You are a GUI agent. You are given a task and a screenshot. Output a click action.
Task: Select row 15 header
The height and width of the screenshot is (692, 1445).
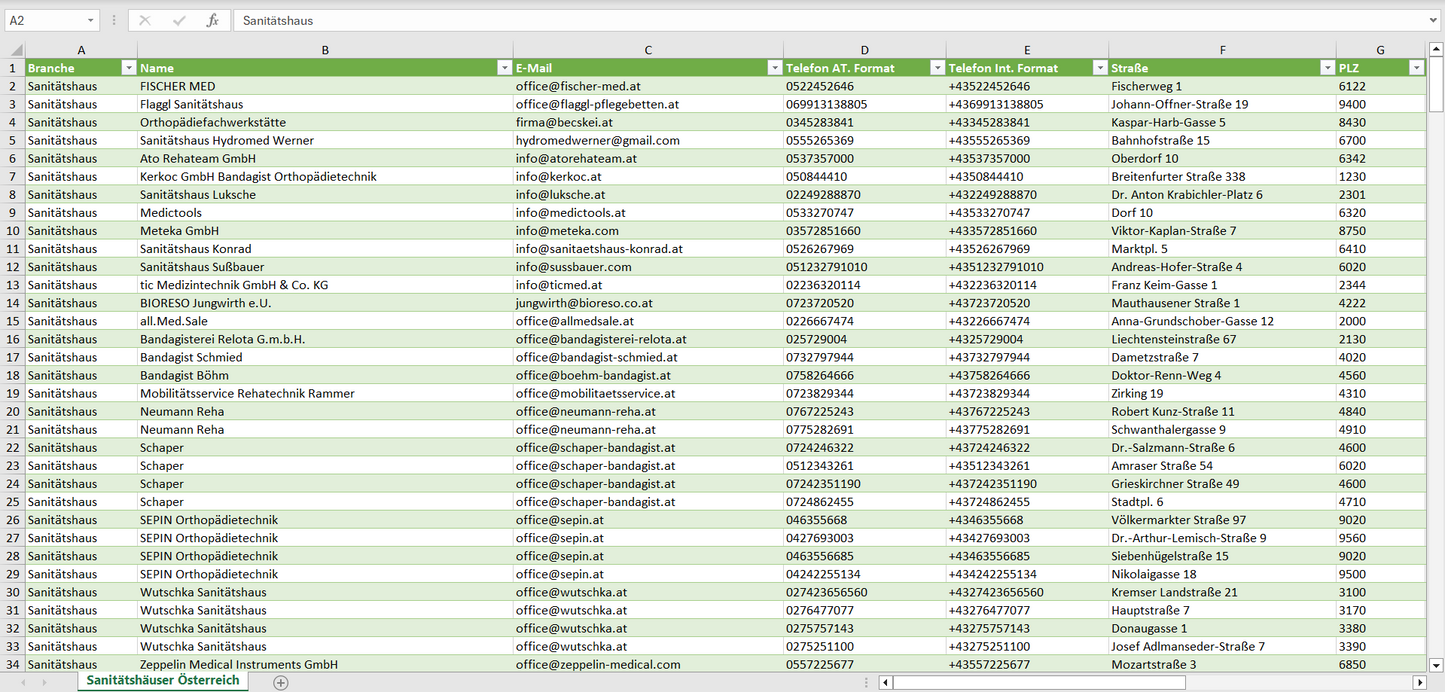12,321
